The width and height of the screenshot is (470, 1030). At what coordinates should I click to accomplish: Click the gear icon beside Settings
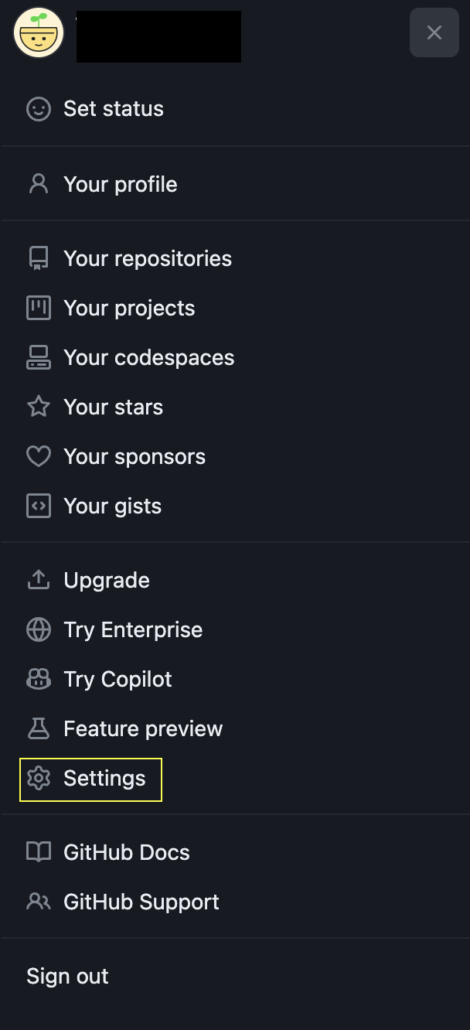click(38, 778)
